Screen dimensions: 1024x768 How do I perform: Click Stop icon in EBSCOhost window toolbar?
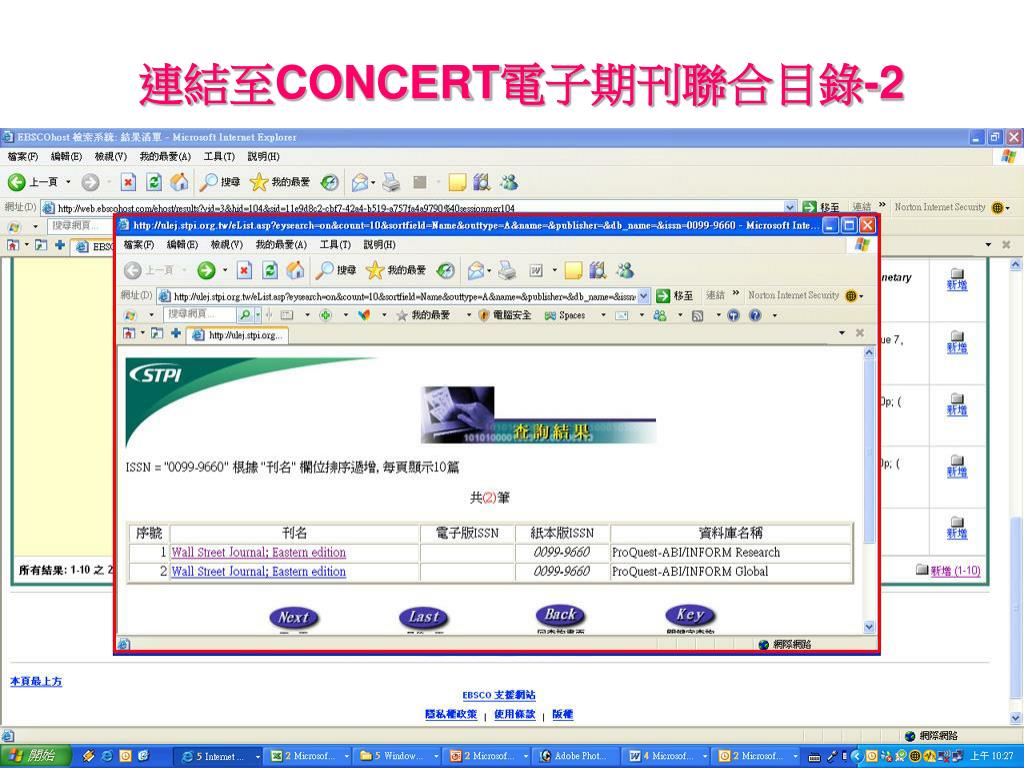(129, 182)
